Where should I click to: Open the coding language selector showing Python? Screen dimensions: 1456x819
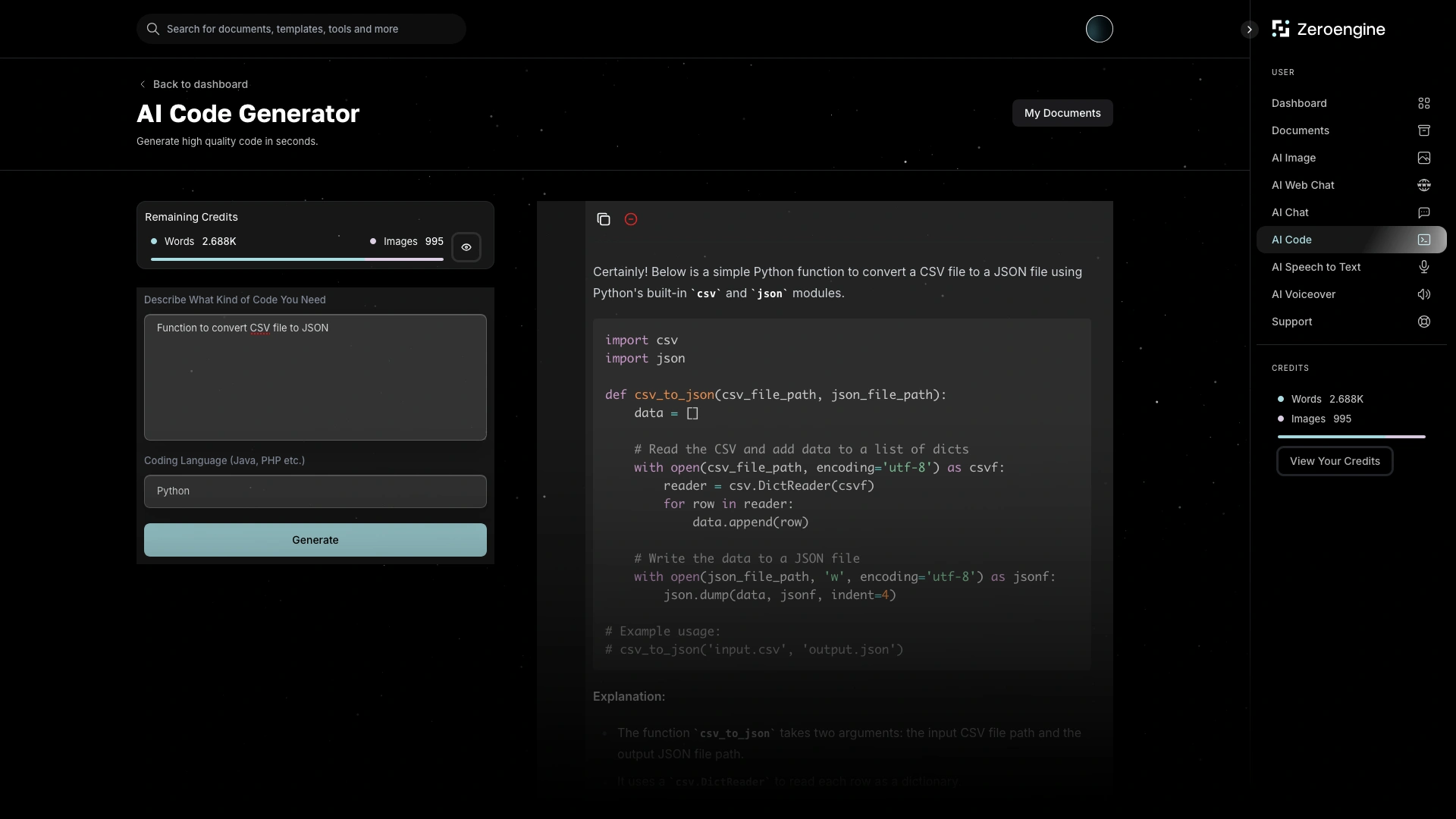(315, 491)
